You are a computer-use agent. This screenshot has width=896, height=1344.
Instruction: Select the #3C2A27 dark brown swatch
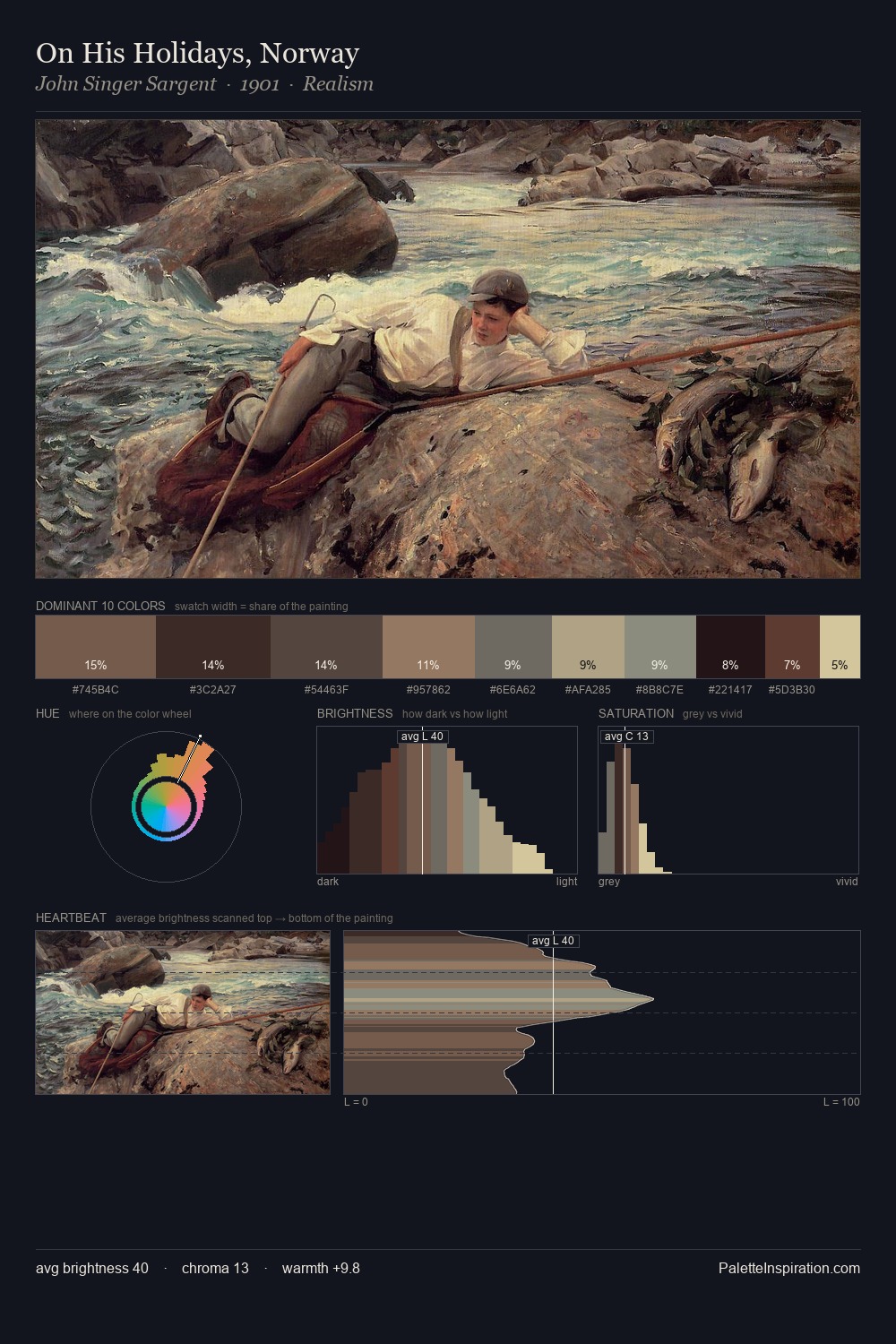(213, 647)
